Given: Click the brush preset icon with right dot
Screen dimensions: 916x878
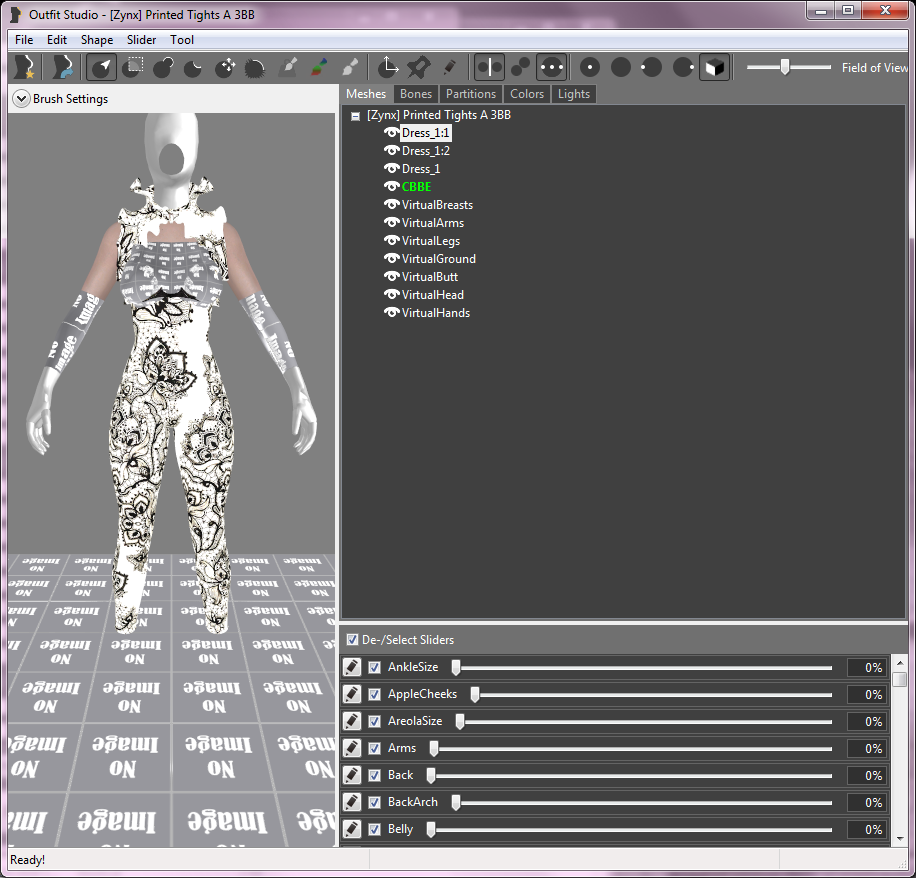Looking at the screenshot, I should click(683, 67).
